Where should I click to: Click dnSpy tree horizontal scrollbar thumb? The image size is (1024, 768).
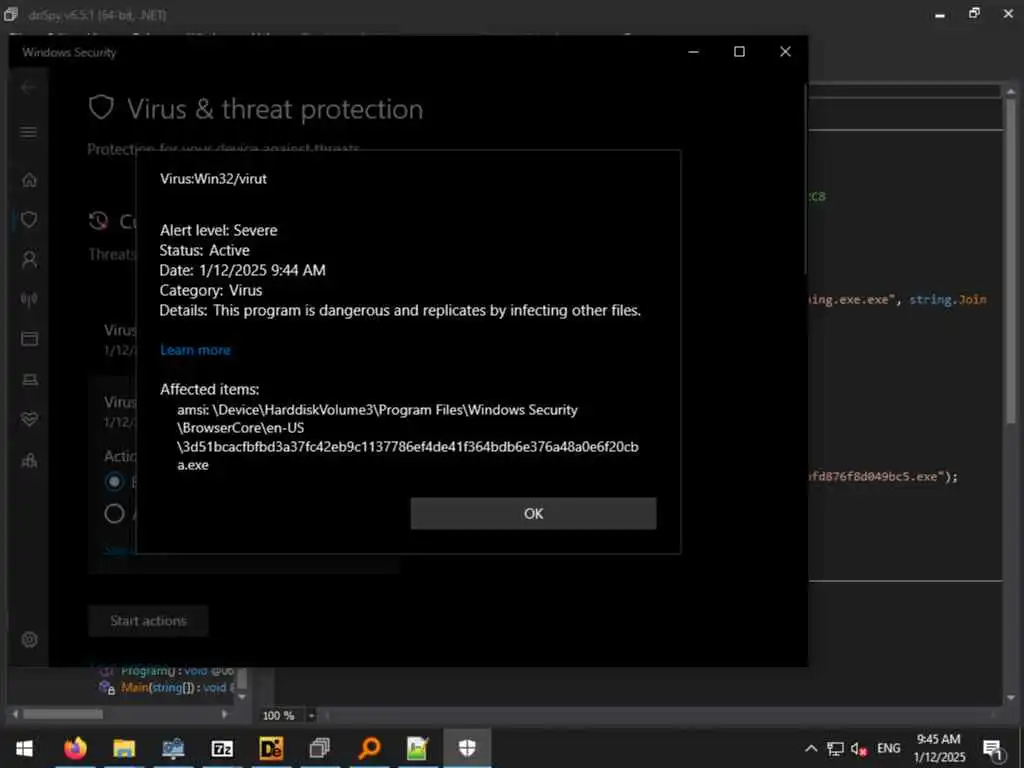point(63,714)
